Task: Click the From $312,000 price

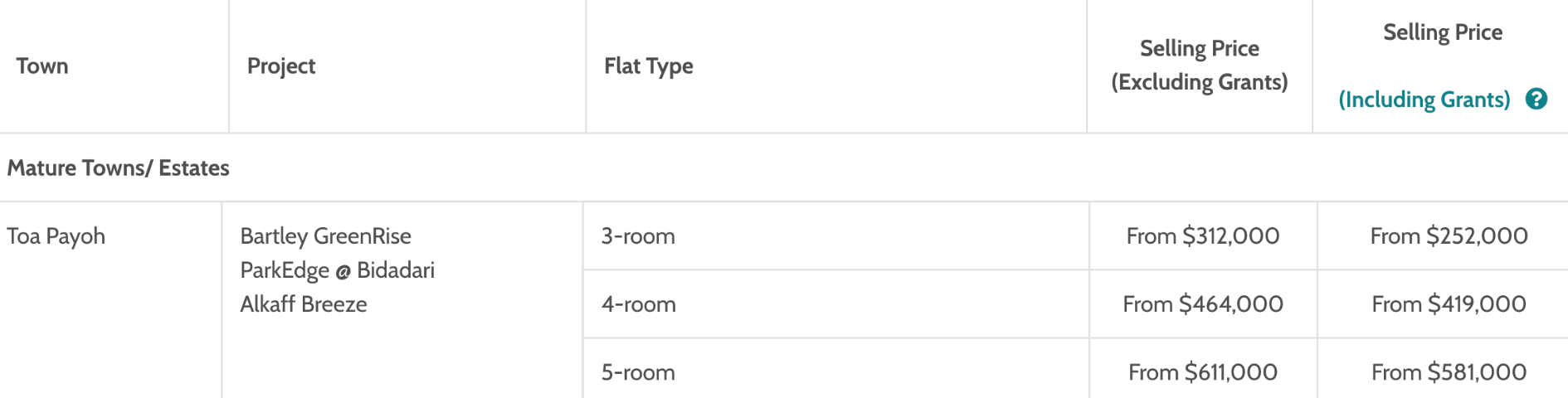Action: [1202, 236]
